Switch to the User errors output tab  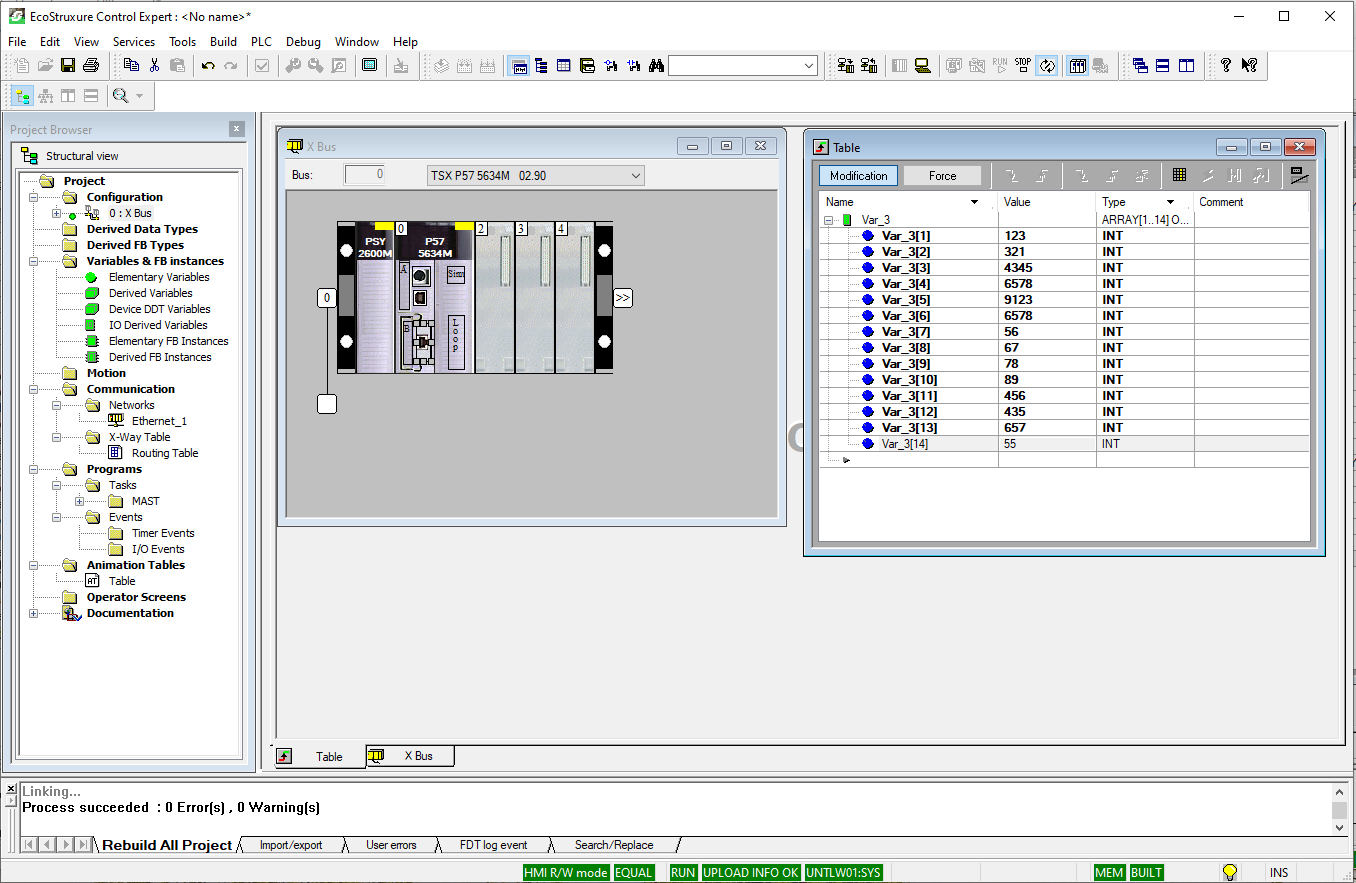pyautogui.click(x=391, y=845)
